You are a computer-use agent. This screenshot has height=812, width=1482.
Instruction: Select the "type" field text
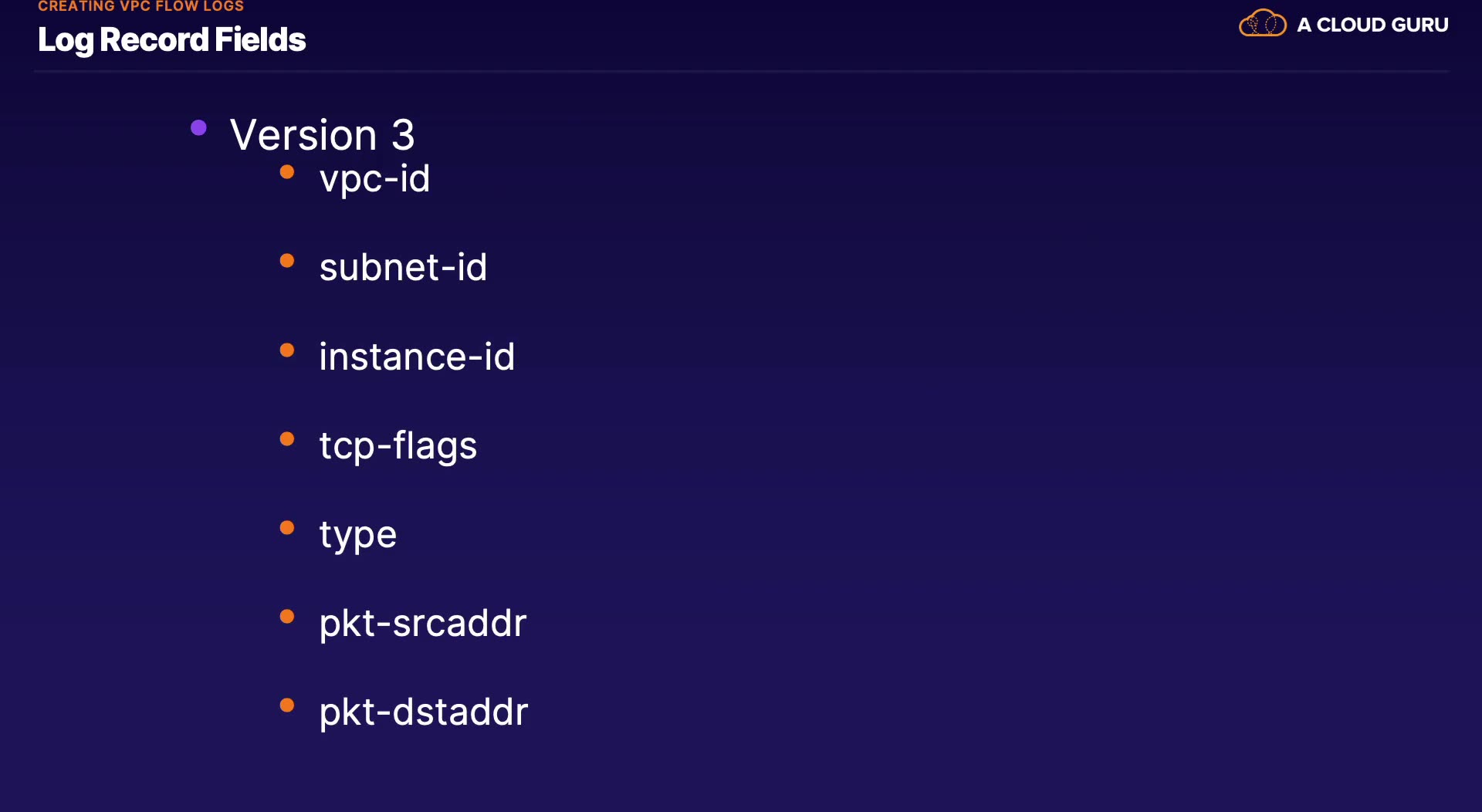pos(358,535)
